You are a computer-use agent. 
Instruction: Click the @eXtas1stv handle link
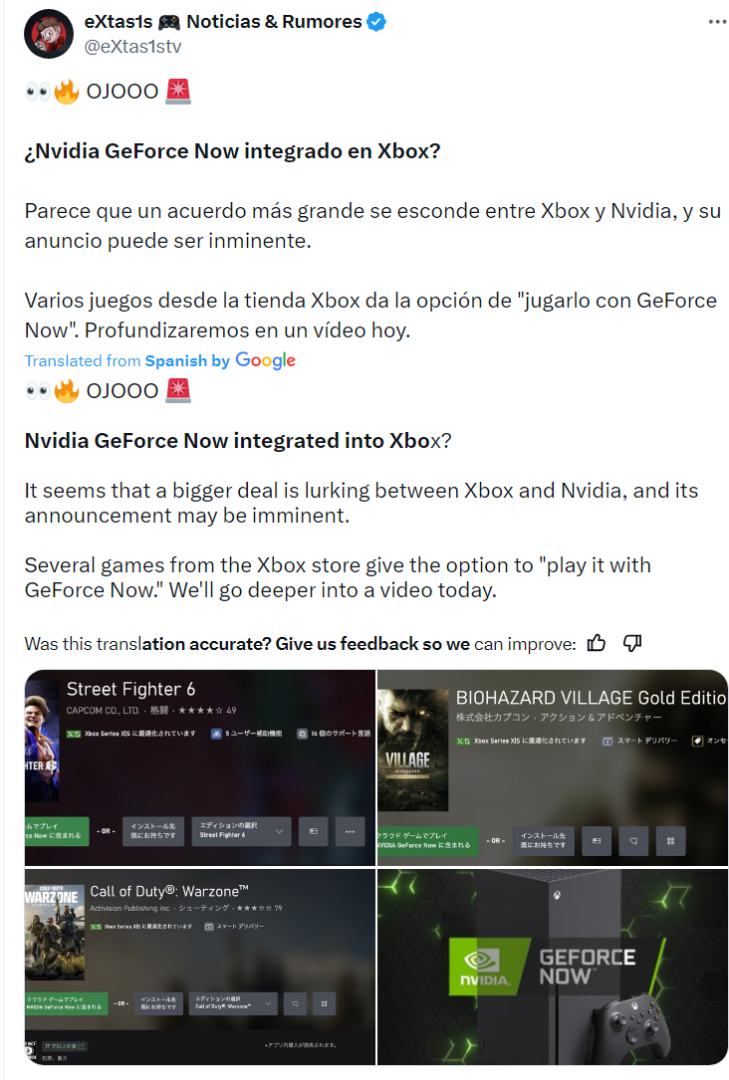(x=133, y=46)
